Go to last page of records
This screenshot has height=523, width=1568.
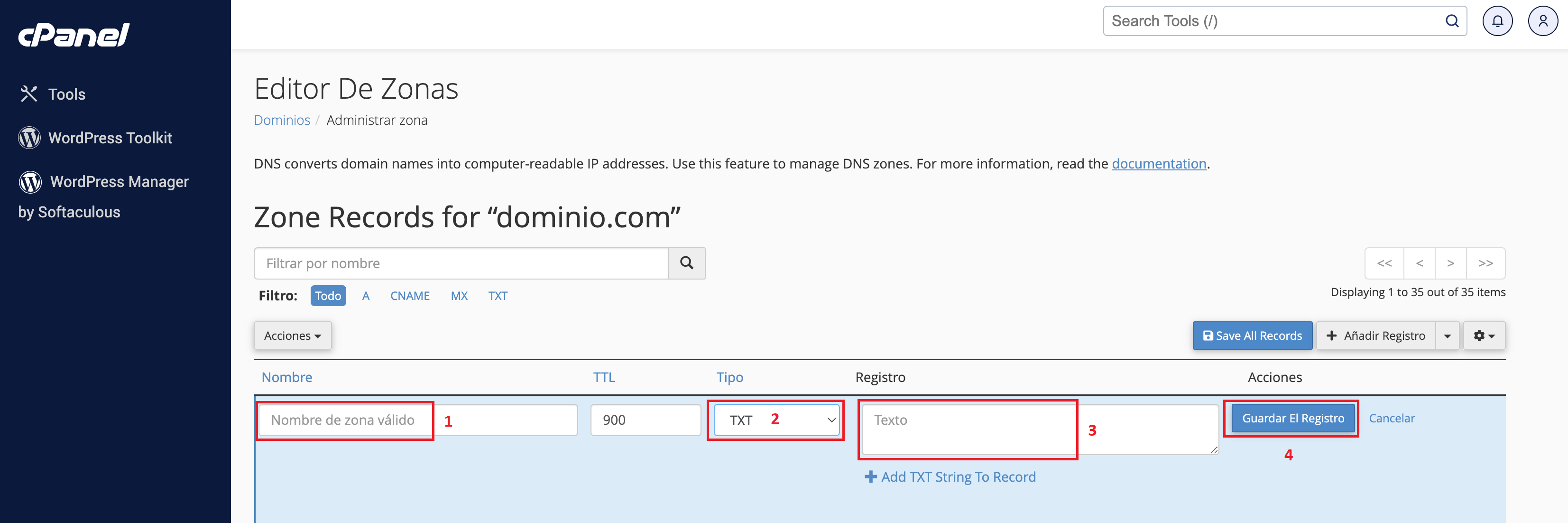pos(1486,263)
